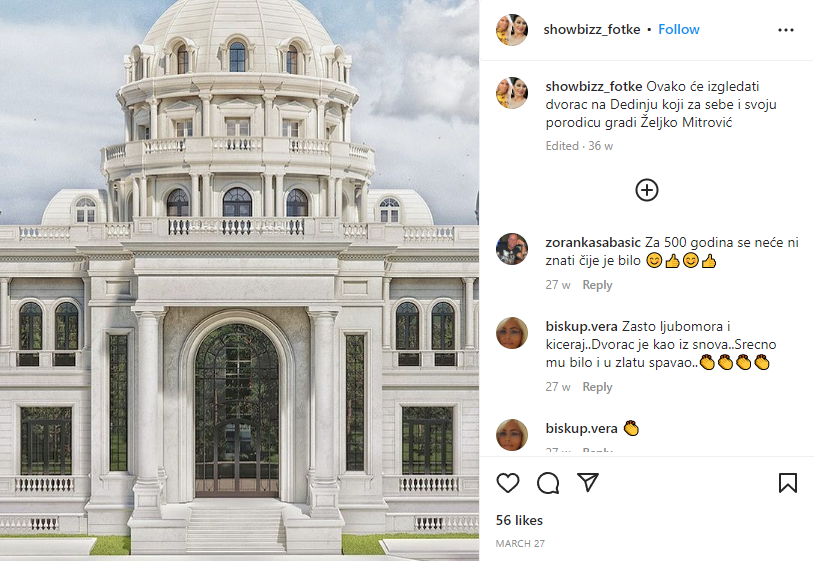
Task: Open zorankasabasic username link
Action: pyautogui.click(x=593, y=242)
